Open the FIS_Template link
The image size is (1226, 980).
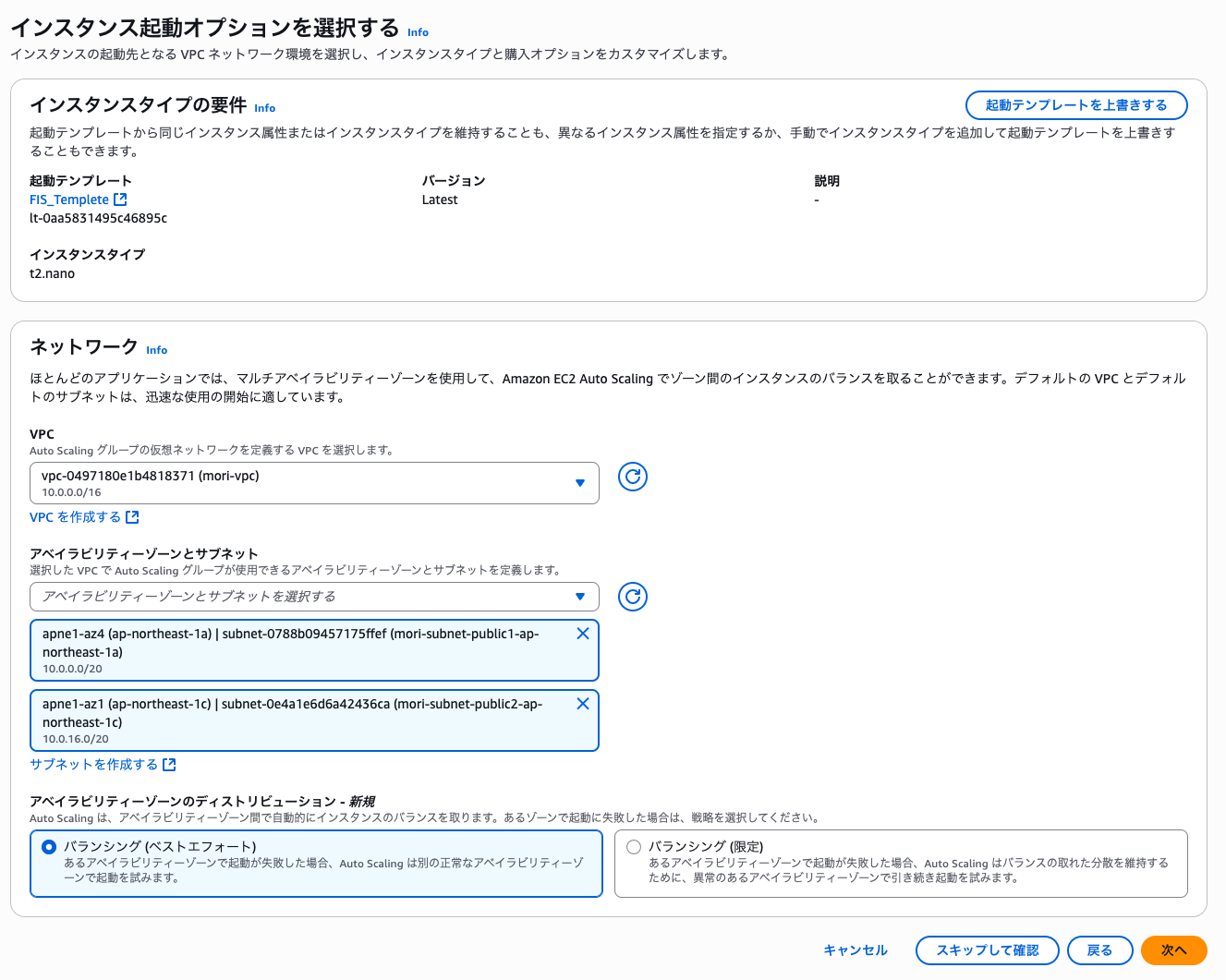coord(67,199)
